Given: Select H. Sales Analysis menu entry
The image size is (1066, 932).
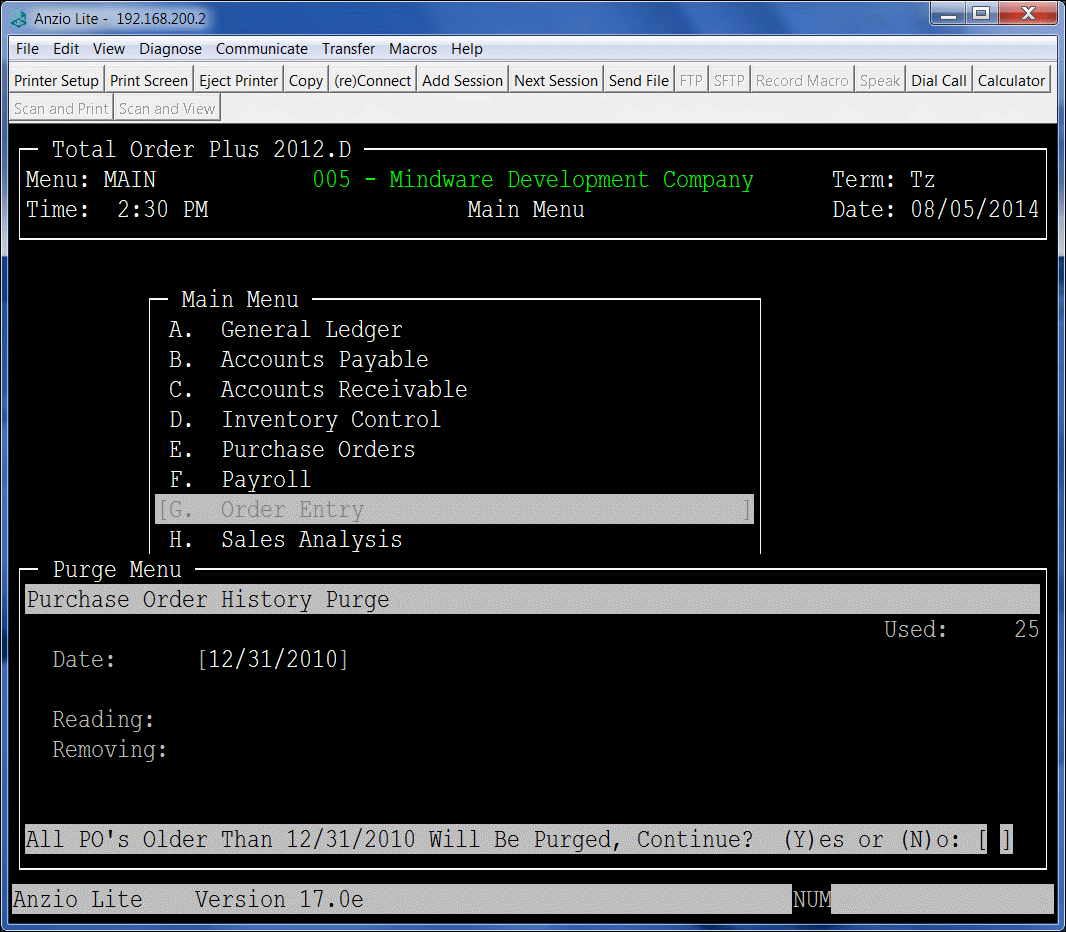Looking at the screenshot, I should (286, 539).
